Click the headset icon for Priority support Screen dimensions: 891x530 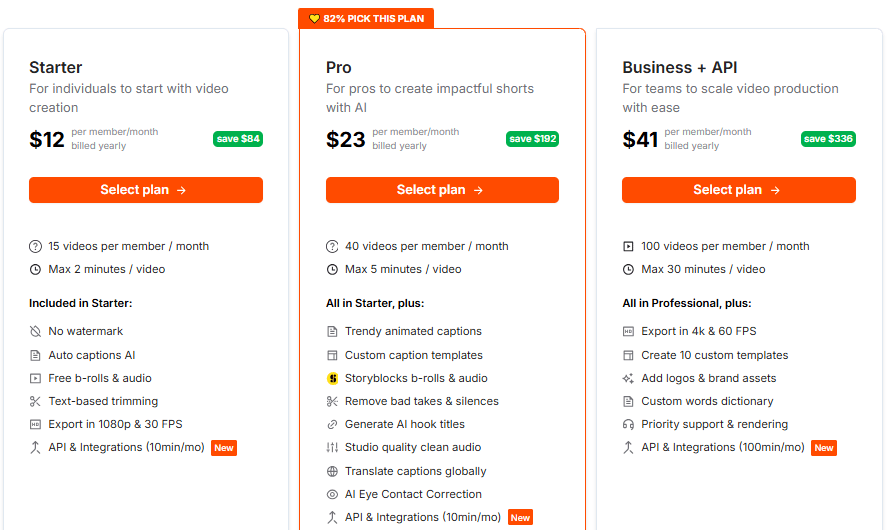point(628,424)
